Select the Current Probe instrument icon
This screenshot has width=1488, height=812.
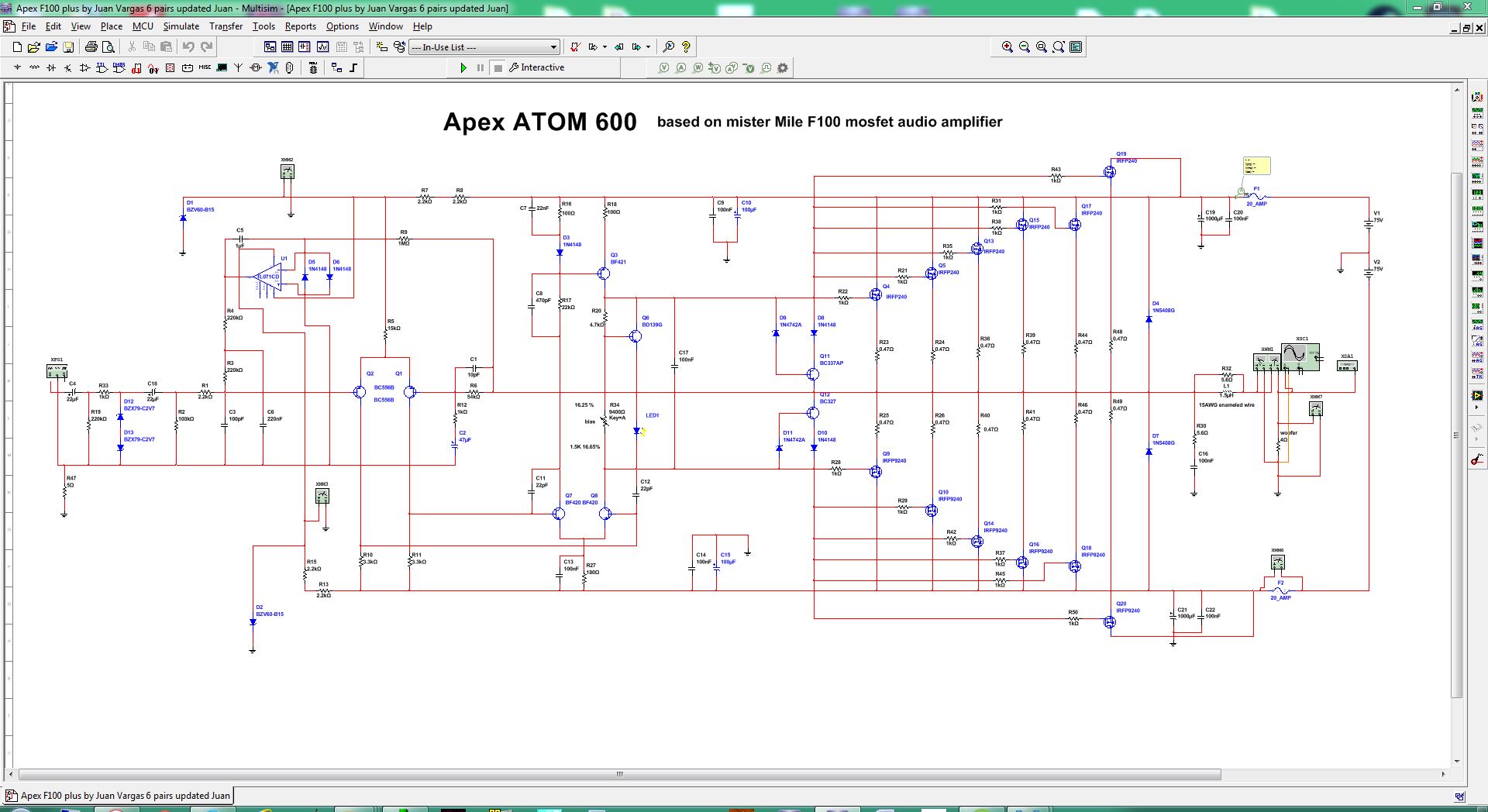click(1477, 459)
